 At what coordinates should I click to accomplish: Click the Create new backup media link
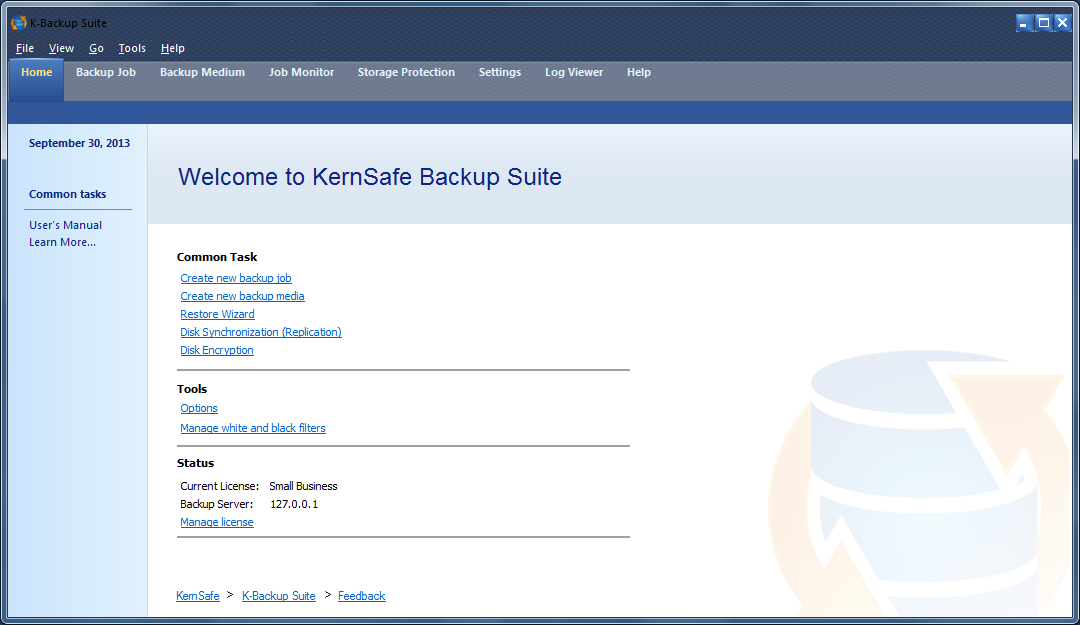tap(242, 296)
